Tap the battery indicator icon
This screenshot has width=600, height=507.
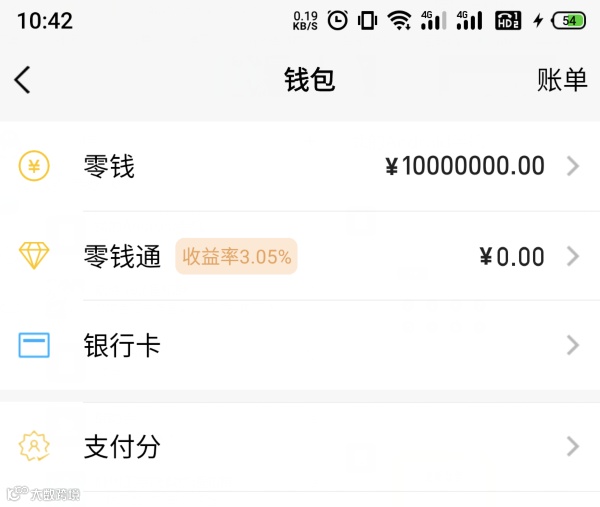570,20
